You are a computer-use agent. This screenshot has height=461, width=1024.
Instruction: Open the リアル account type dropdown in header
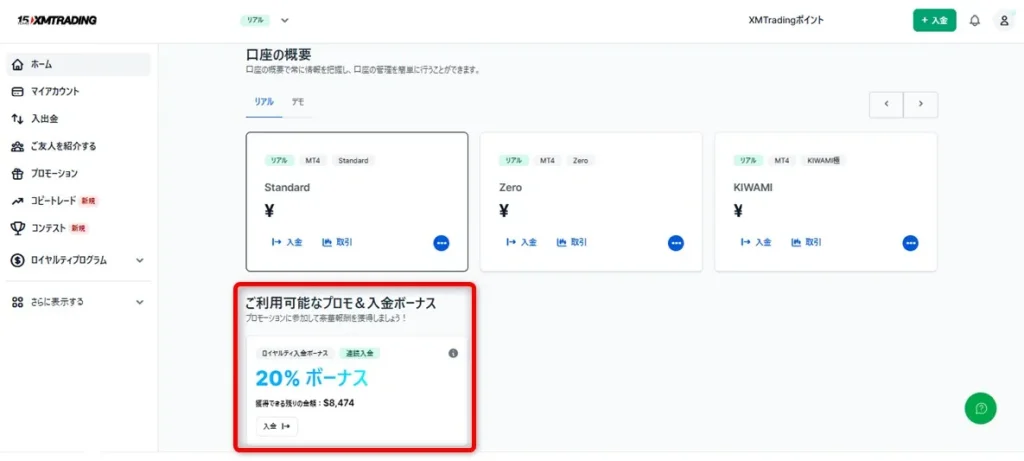click(x=264, y=20)
